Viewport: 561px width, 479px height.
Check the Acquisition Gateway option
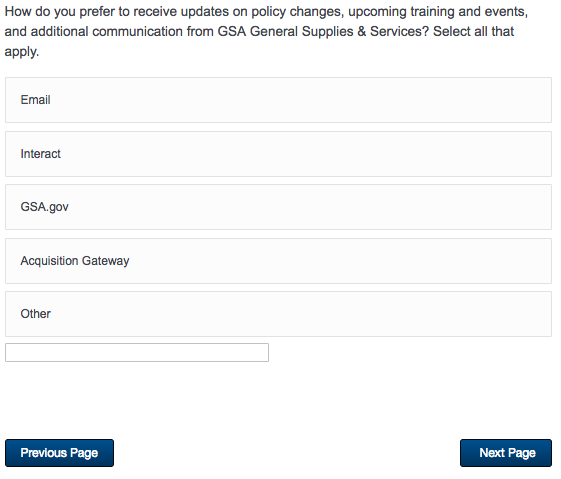(x=278, y=261)
